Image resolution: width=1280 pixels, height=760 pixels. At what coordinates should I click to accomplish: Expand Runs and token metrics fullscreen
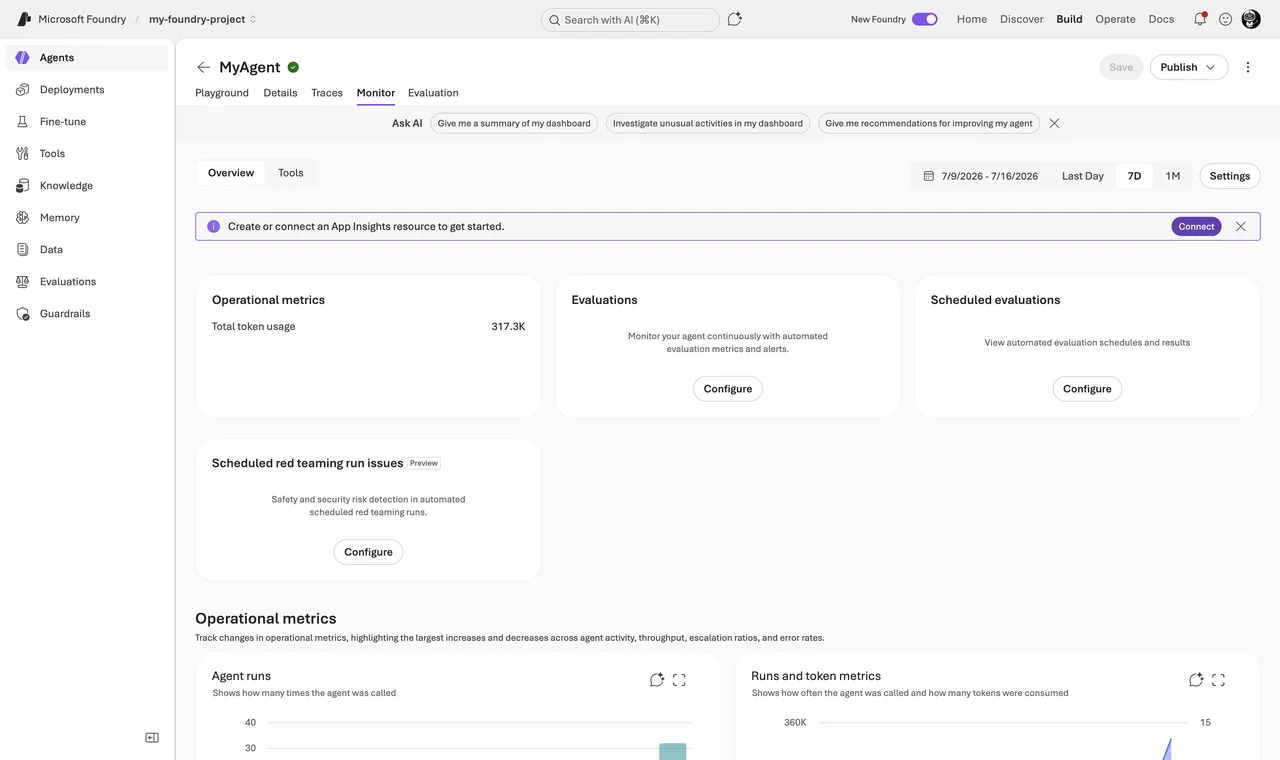(x=1218, y=680)
